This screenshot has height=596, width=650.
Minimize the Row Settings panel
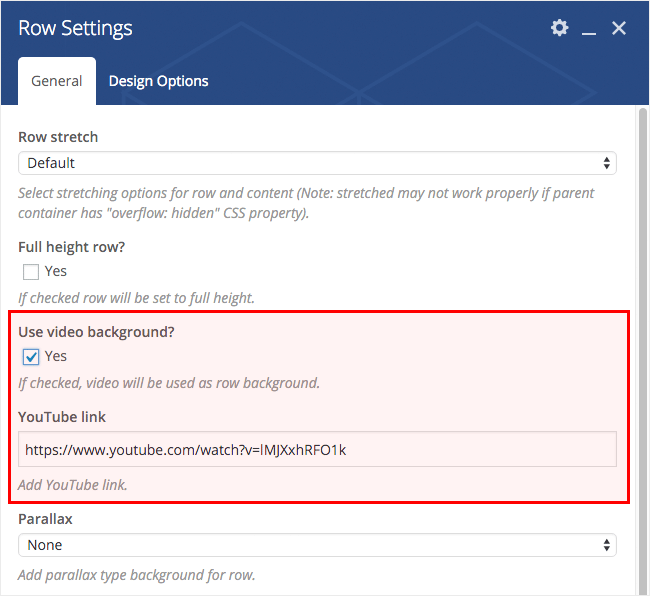[589, 29]
